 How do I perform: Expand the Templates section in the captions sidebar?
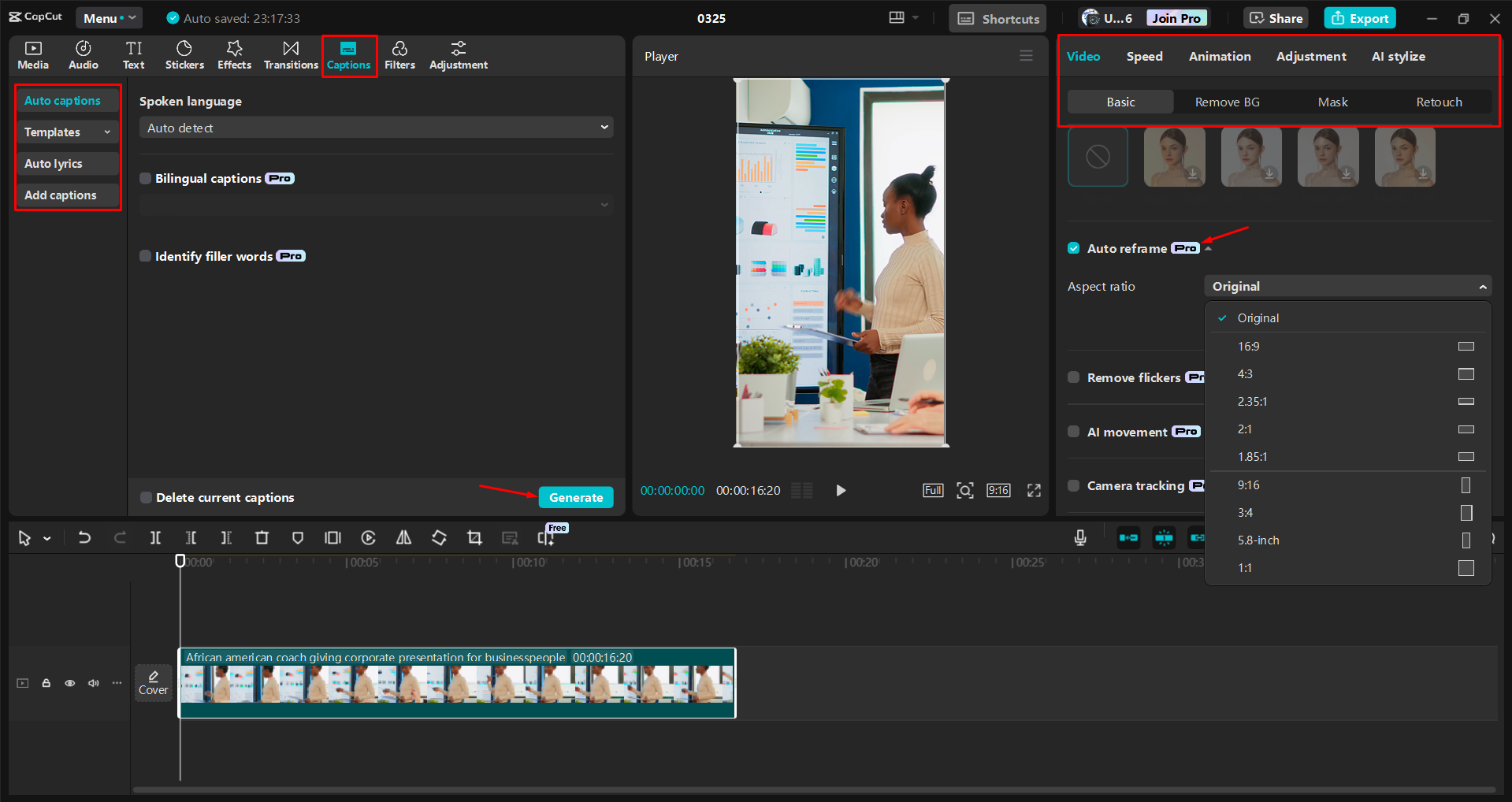click(x=67, y=132)
